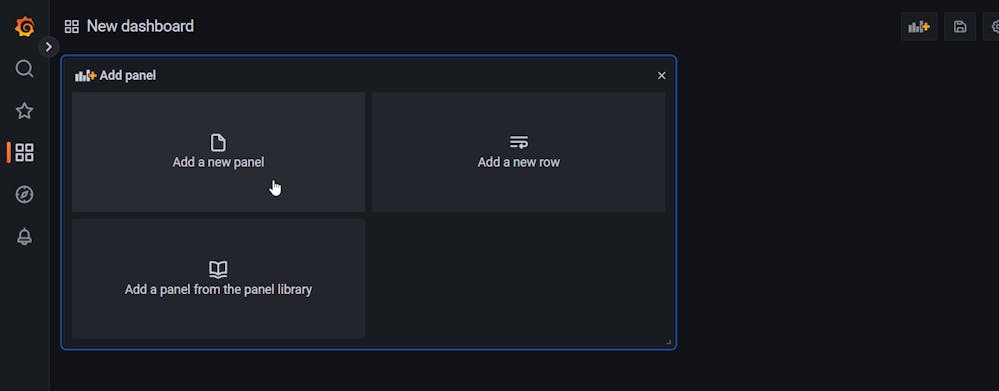Click the New dashboard title text
Image resolution: width=999 pixels, height=391 pixels.
140,26
